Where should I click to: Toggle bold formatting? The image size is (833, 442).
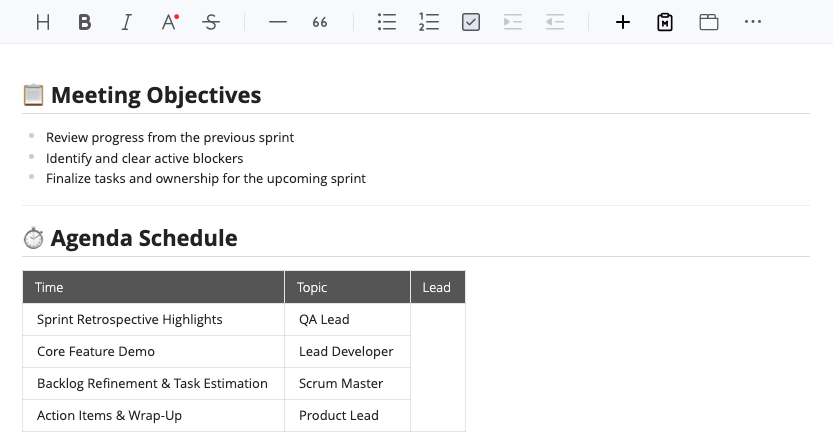coord(84,22)
